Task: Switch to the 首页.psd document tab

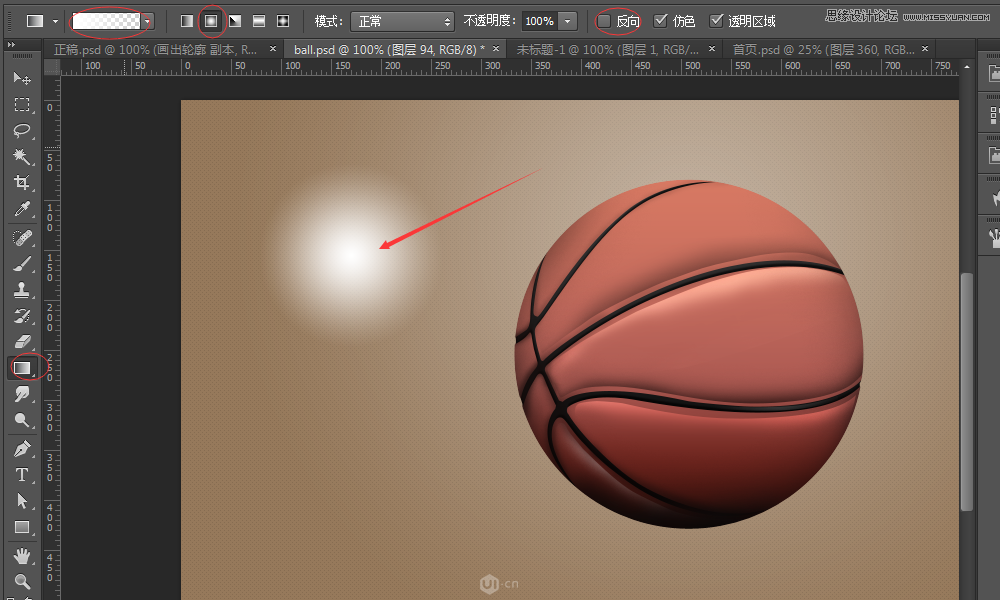Action: pos(823,49)
